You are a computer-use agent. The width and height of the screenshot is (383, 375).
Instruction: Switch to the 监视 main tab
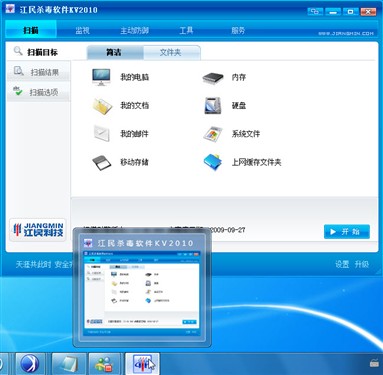(x=82, y=31)
